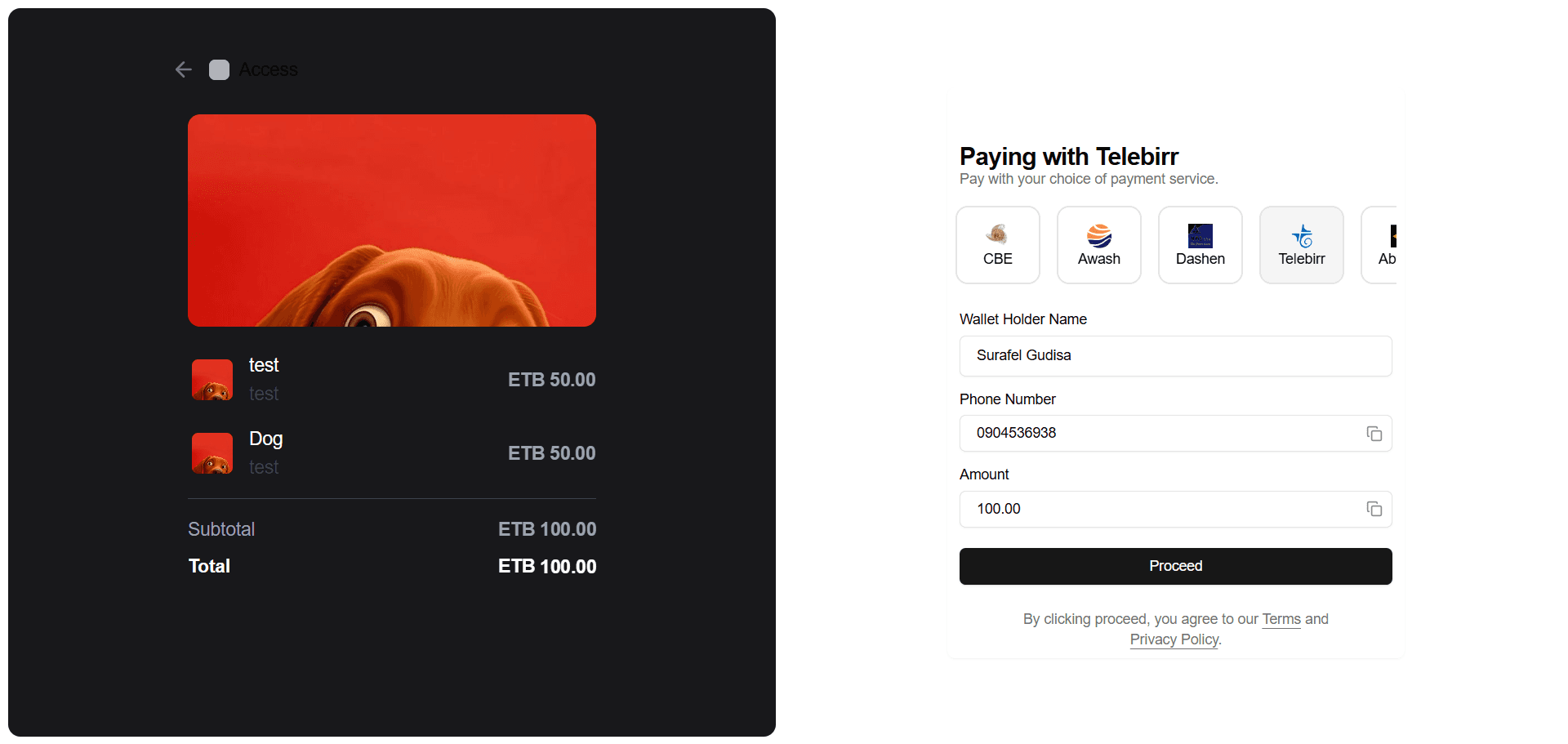Open the Terms link
The image size is (1568, 744).
pos(1281,619)
